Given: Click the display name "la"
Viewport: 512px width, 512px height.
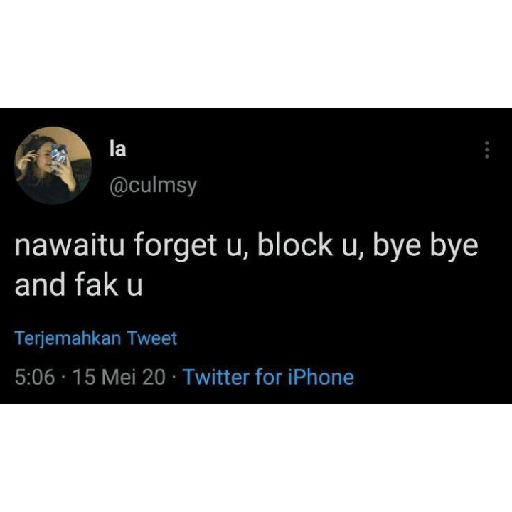Looking at the screenshot, I should [118, 148].
